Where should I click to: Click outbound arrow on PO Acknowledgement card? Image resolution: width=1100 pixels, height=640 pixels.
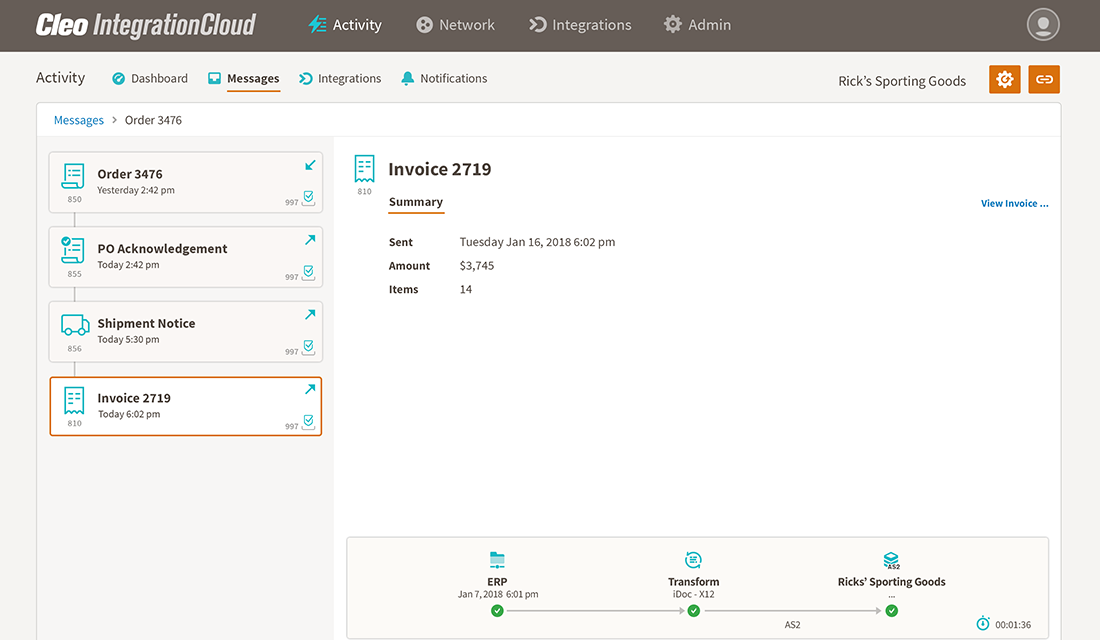click(310, 240)
